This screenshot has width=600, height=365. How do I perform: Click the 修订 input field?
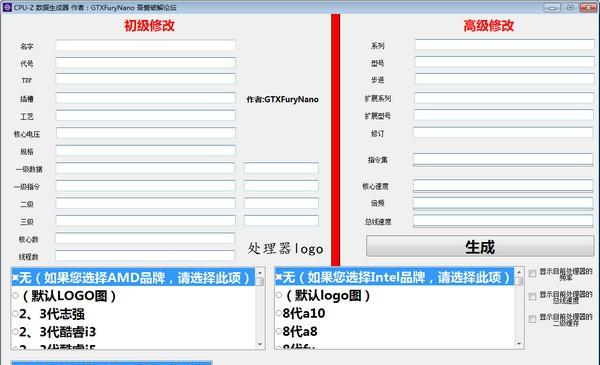coord(503,133)
